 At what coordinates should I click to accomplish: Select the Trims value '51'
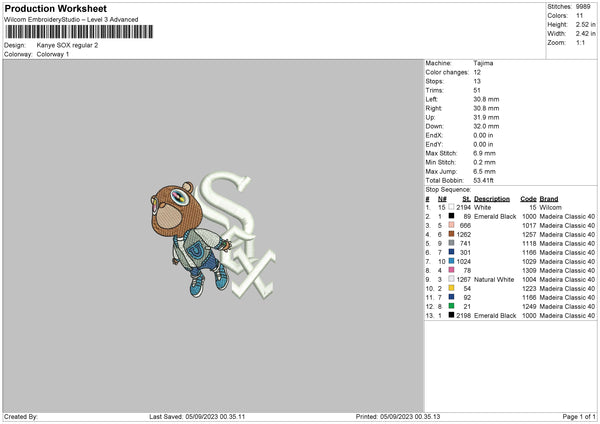pyautogui.click(x=477, y=90)
